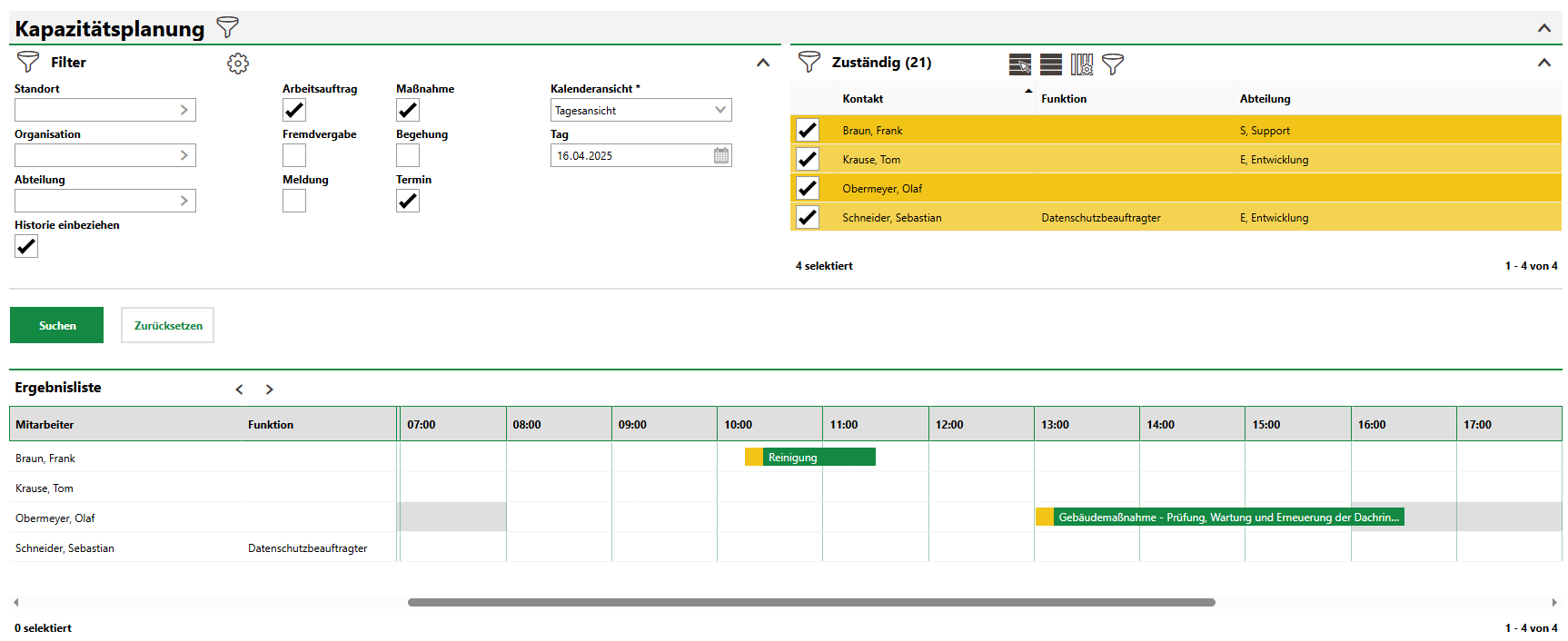
Task: Open Abteilung selection arrow
Action: [184, 201]
